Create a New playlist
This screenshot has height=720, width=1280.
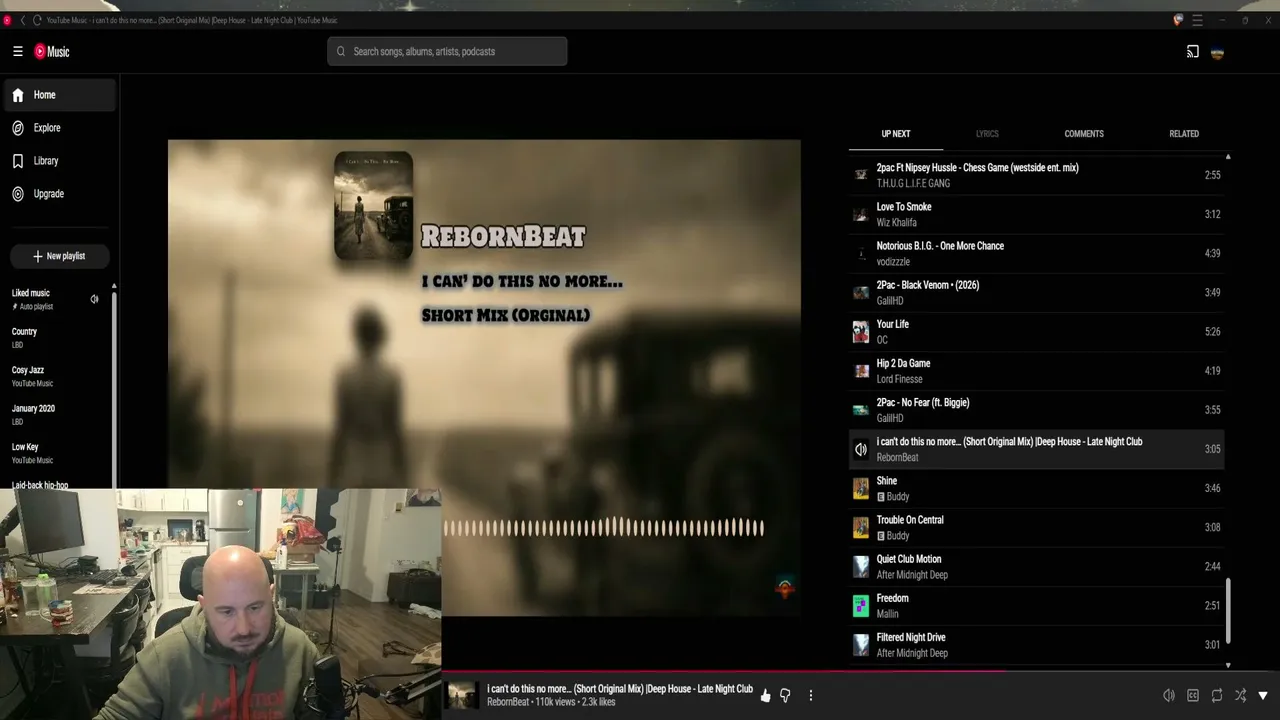(58, 256)
